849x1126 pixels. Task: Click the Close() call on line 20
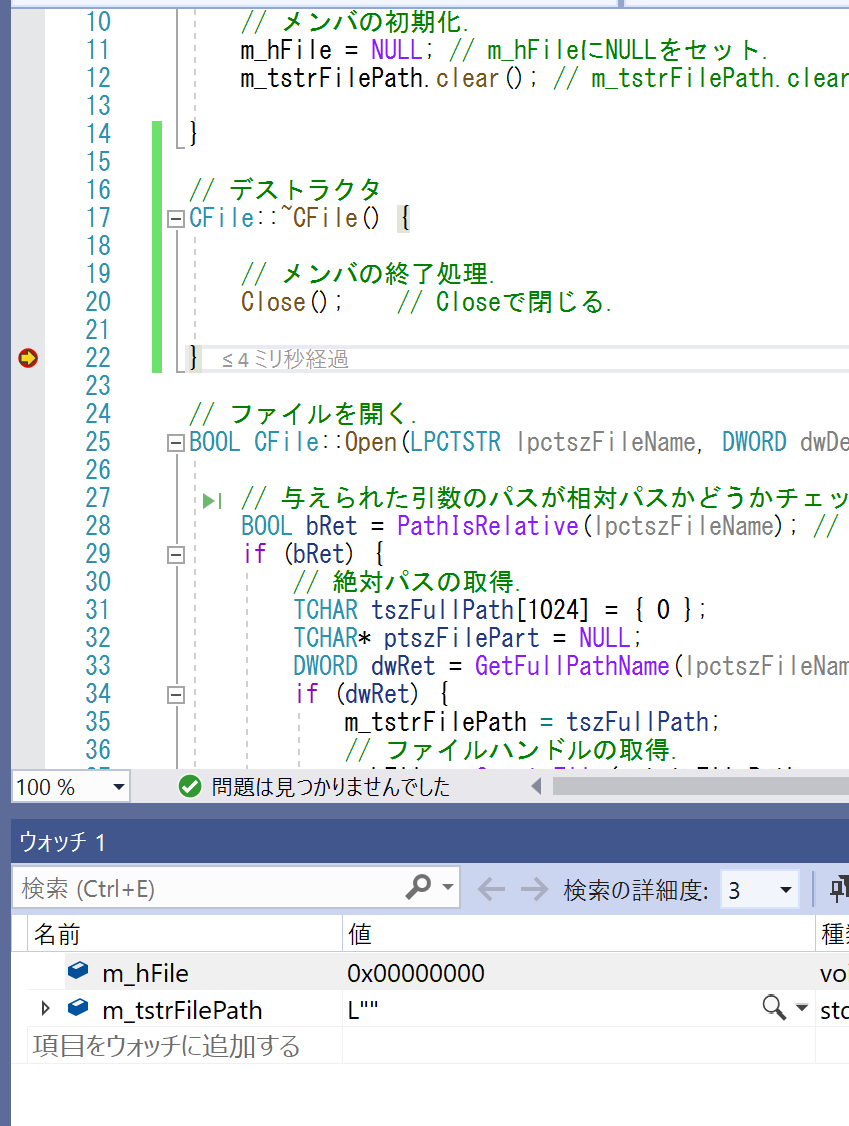pos(291,302)
